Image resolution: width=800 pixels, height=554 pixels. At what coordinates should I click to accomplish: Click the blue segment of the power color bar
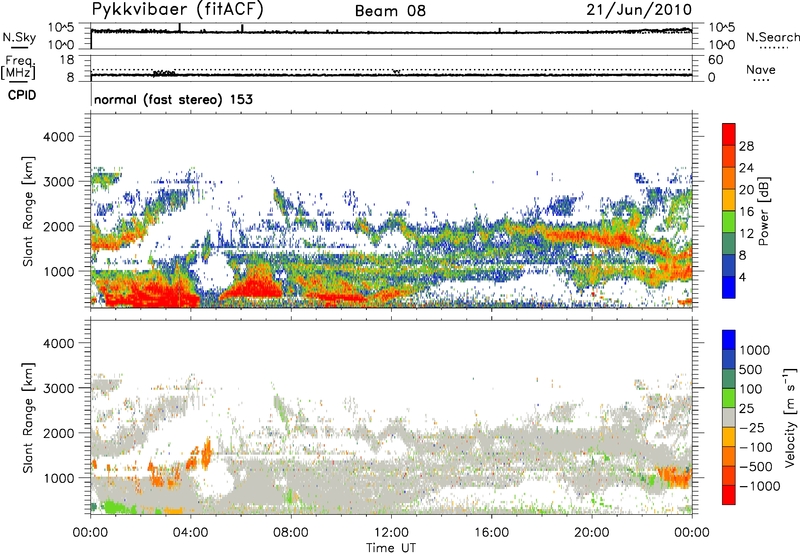(x=729, y=287)
